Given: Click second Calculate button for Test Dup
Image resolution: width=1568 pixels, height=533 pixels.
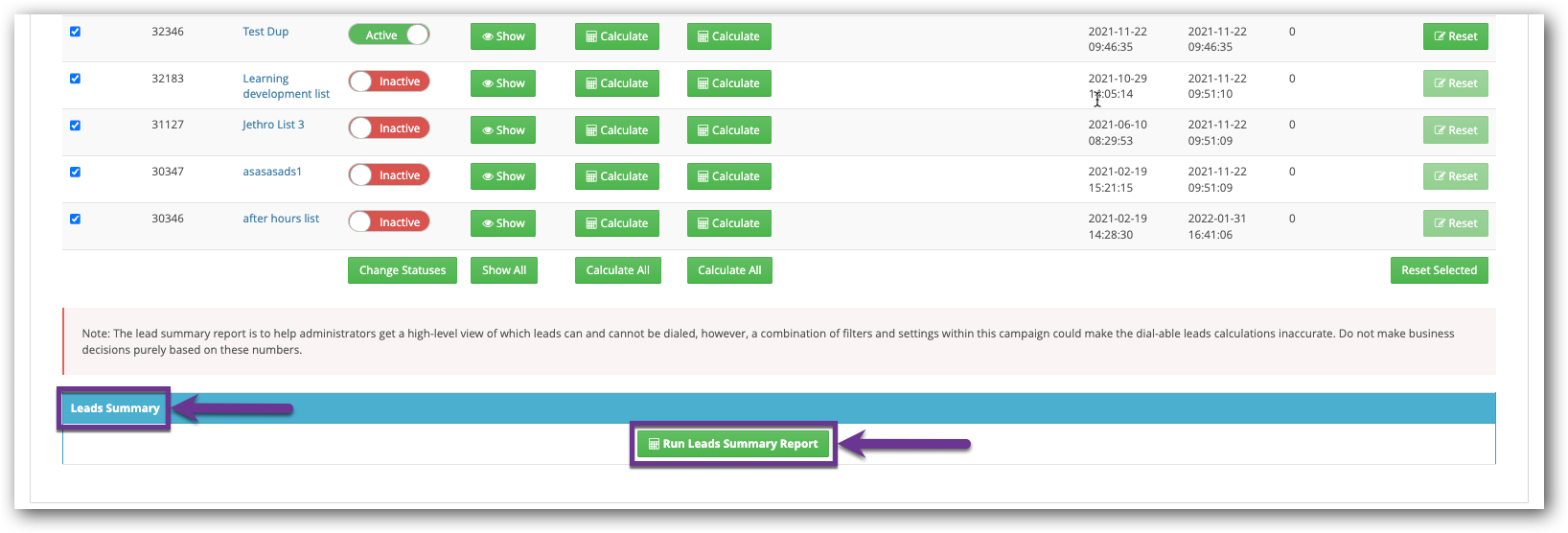Looking at the screenshot, I should (x=728, y=36).
